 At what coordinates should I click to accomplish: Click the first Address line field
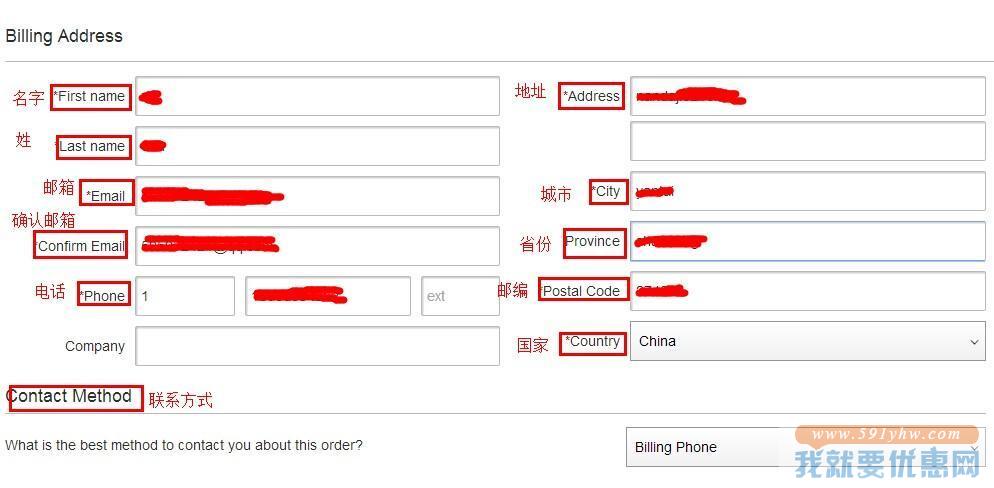click(808, 96)
